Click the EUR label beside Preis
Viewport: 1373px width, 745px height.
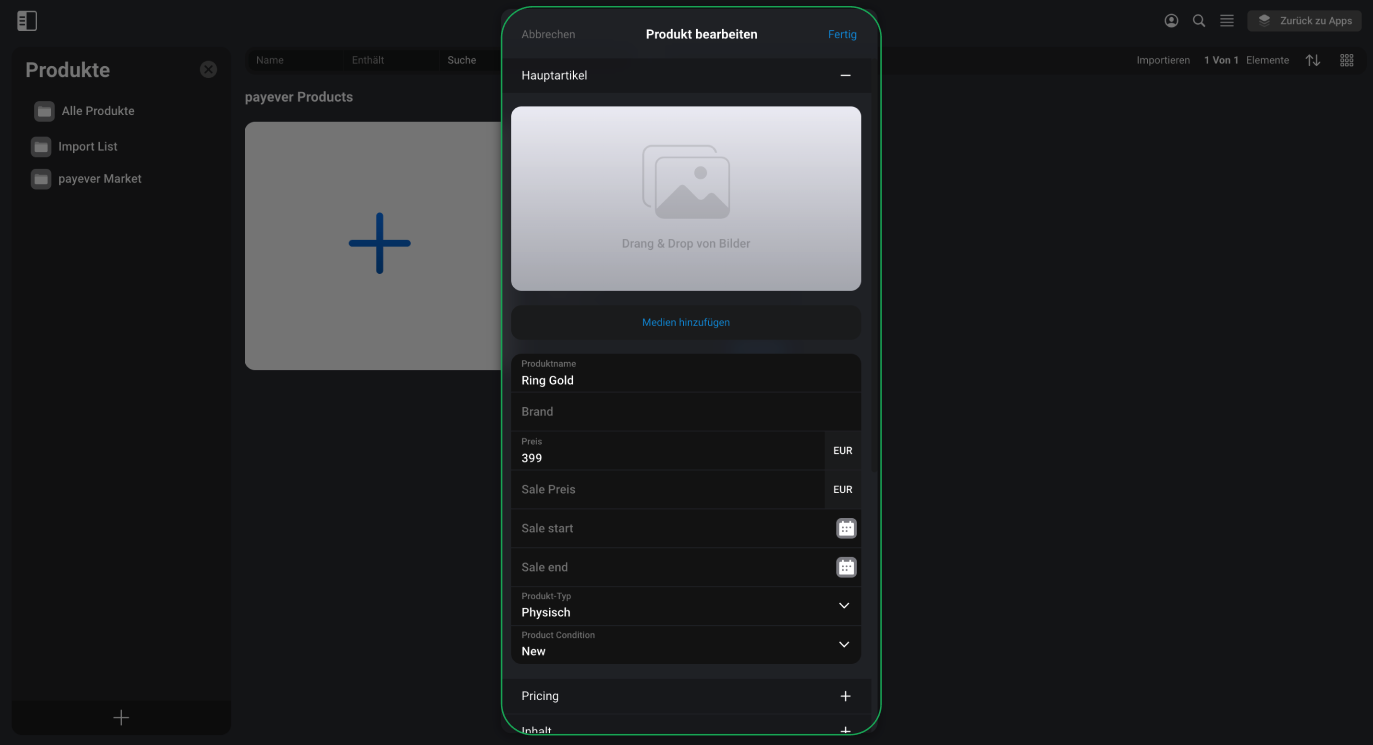843,451
